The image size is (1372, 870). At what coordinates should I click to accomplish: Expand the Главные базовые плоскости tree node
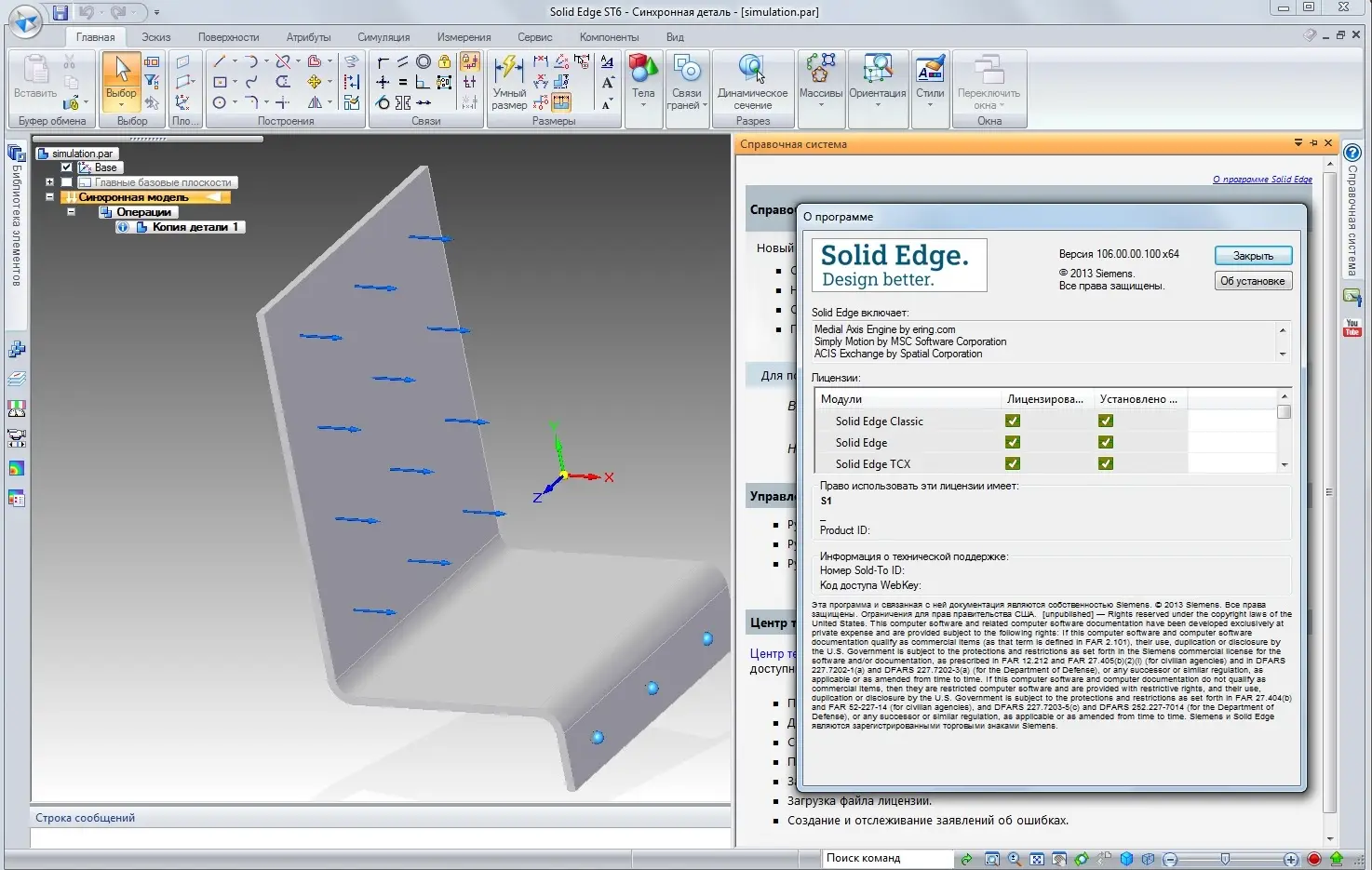[49, 182]
